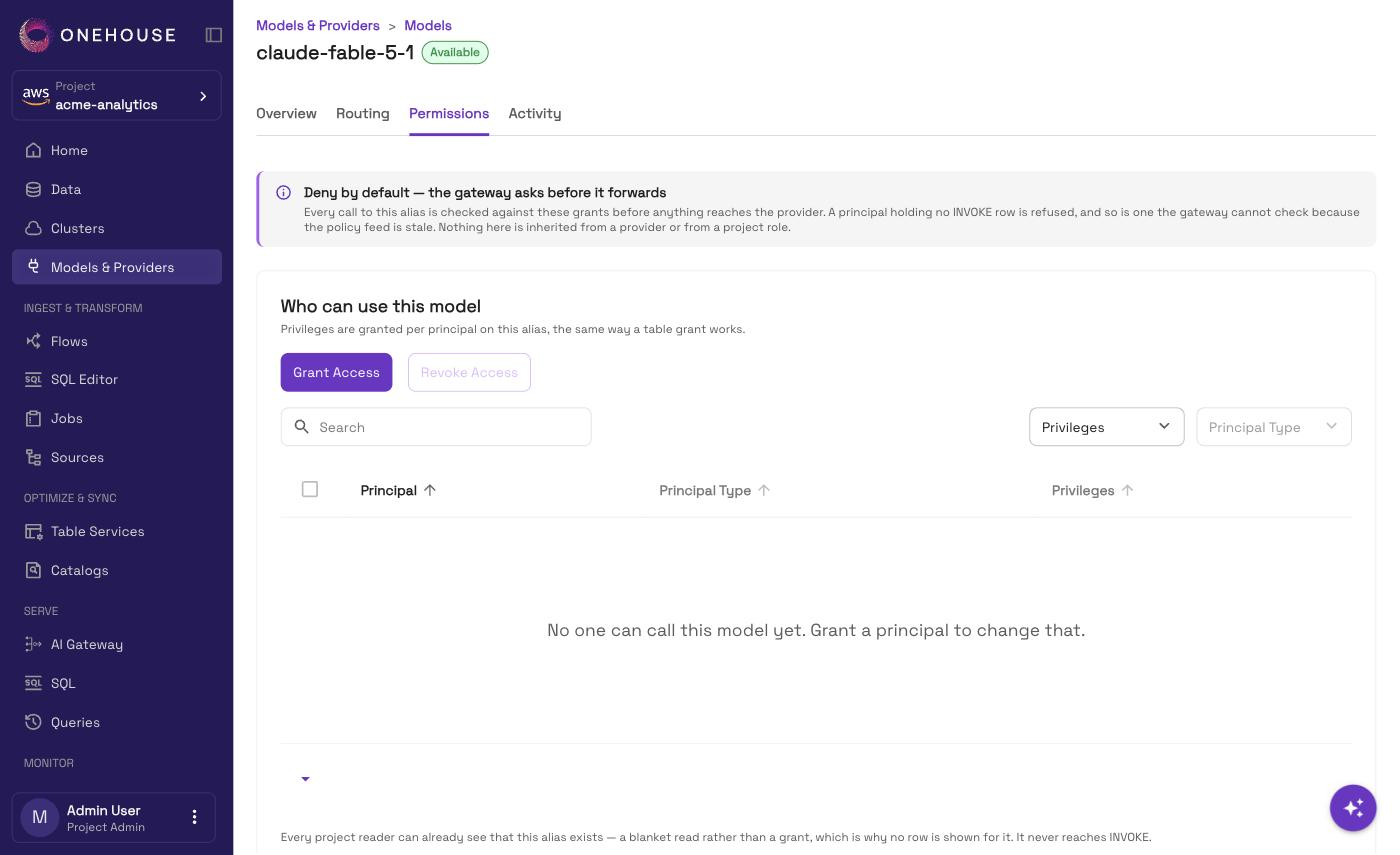Screen dimensions: 1400x855
Task: Open Sources via tree icon
Action: (x=33, y=457)
